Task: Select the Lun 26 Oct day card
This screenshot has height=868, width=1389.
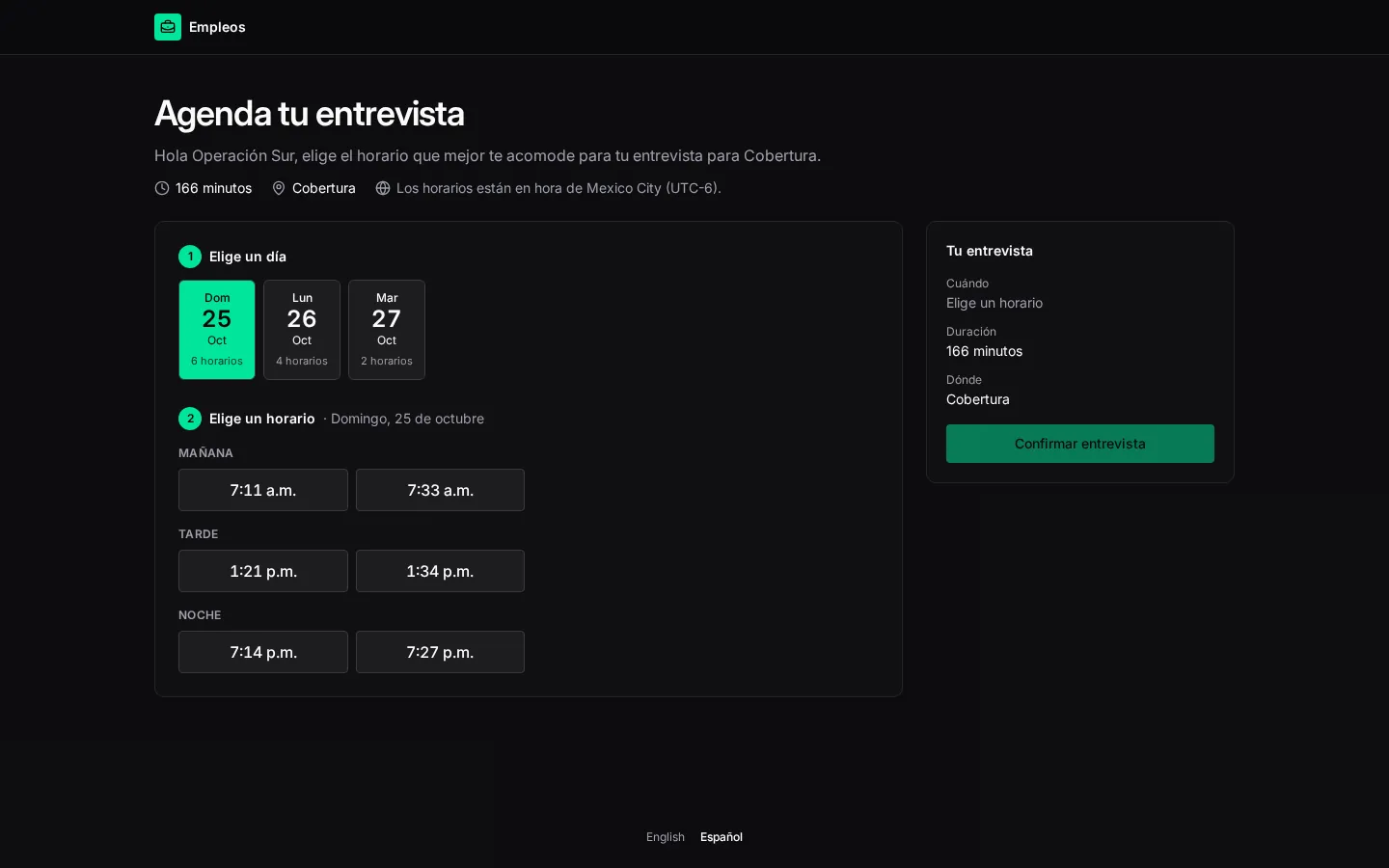Action: 302,330
